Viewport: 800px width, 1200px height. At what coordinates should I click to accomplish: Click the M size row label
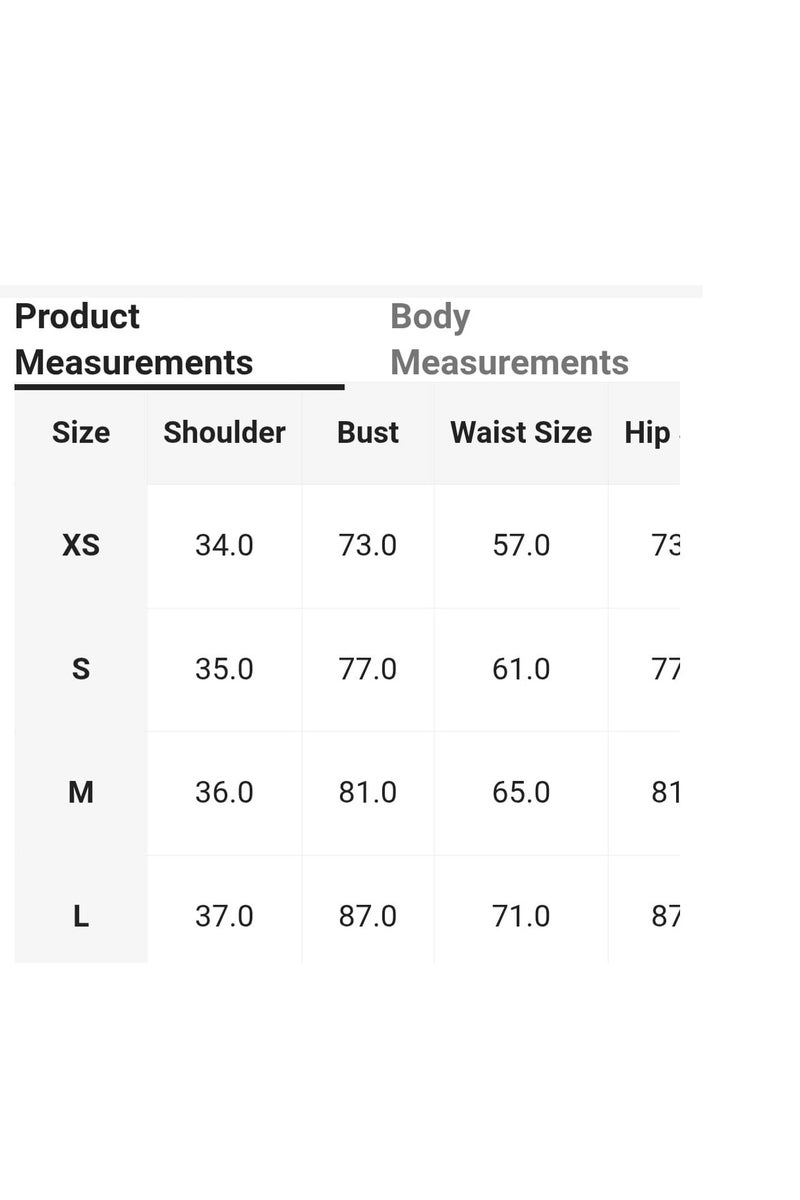pos(81,793)
